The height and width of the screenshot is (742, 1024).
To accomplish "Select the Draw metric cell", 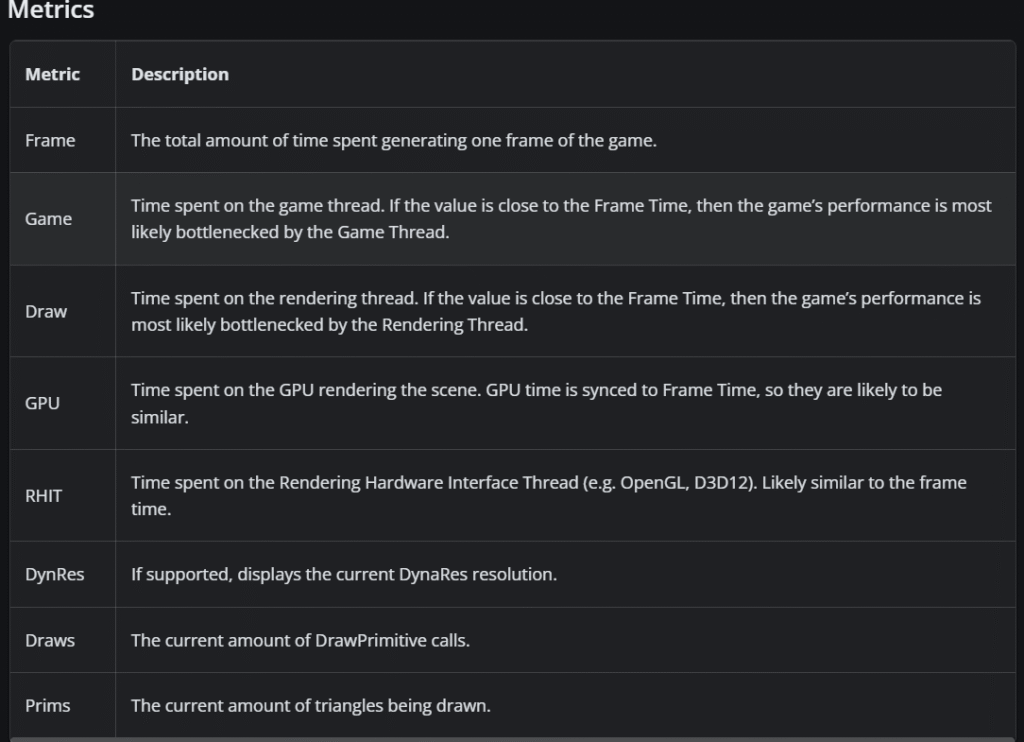I will tap(46, 311).
